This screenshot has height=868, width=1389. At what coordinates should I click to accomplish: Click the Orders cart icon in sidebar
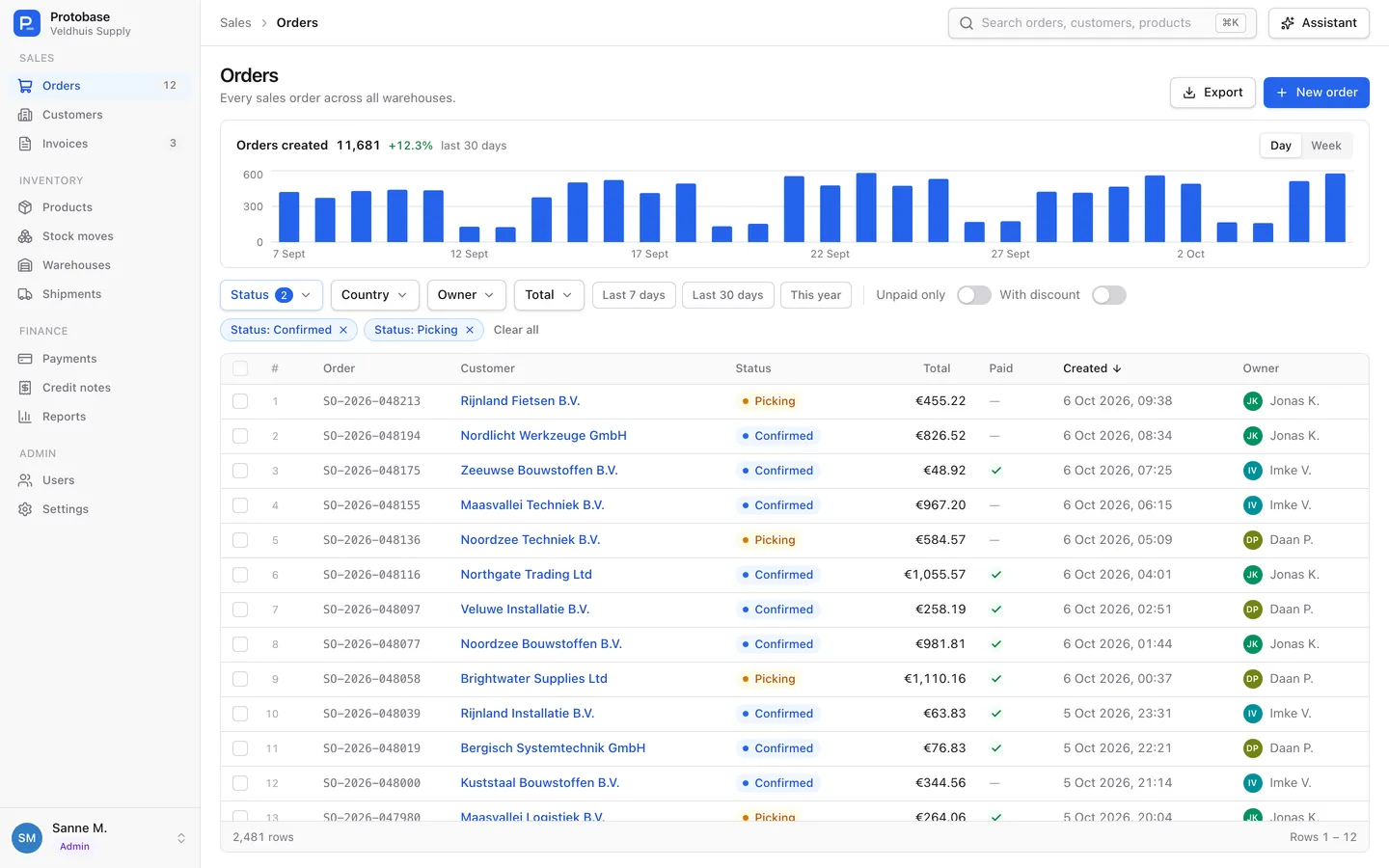(26, 86)
